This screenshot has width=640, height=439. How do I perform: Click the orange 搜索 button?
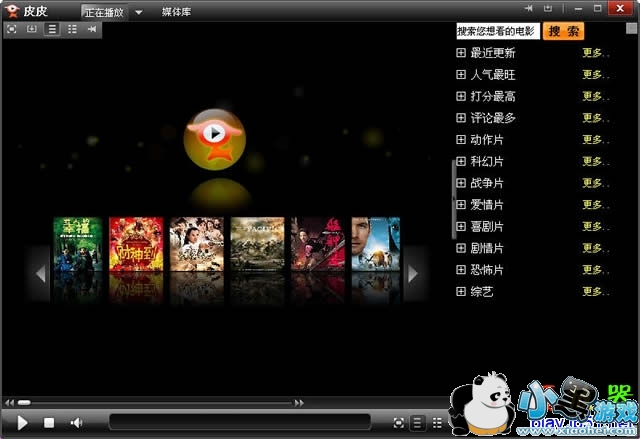pyautogui.click(x=563, y=31)
